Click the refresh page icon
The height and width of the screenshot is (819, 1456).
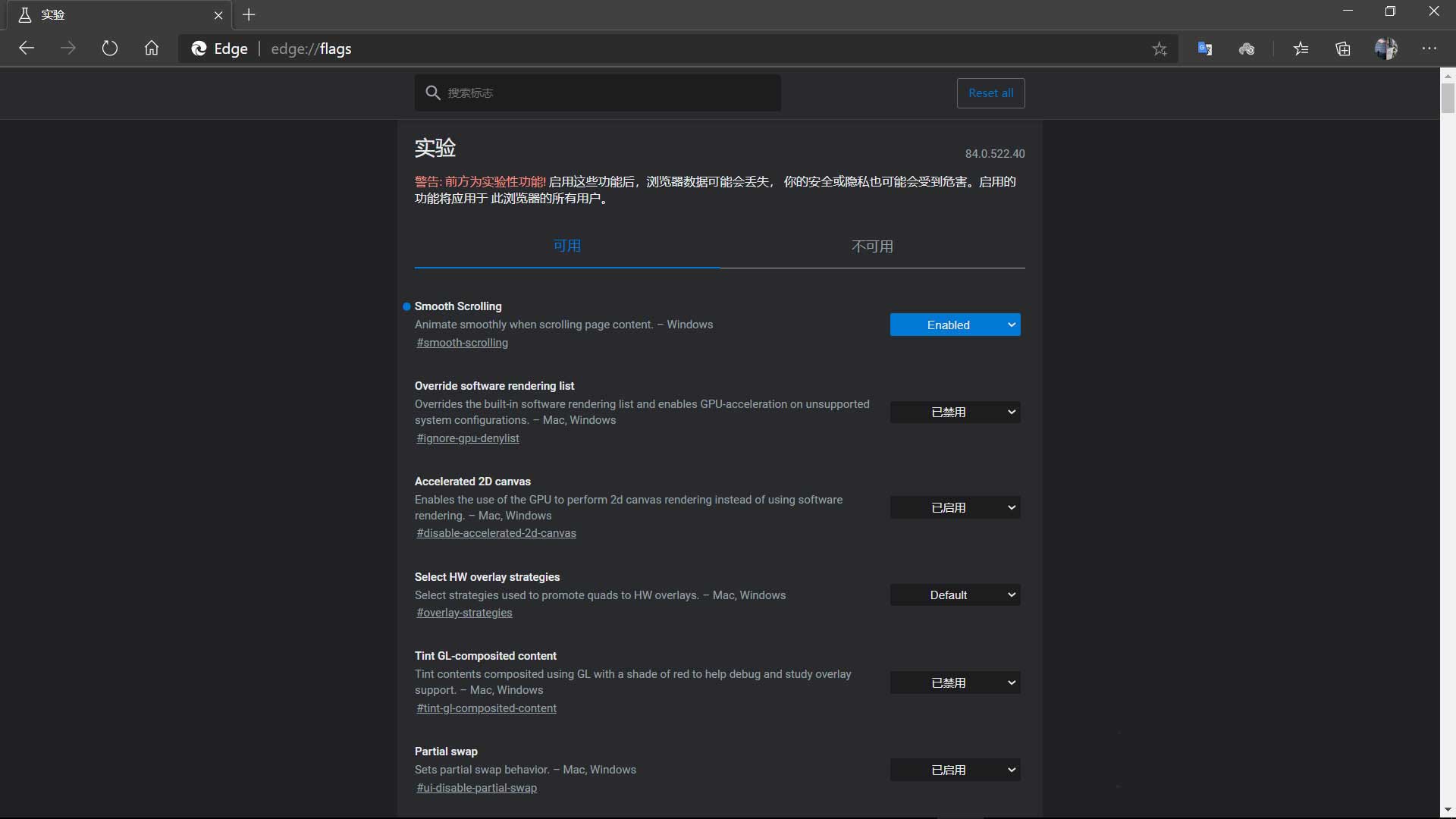coord(110,49)
